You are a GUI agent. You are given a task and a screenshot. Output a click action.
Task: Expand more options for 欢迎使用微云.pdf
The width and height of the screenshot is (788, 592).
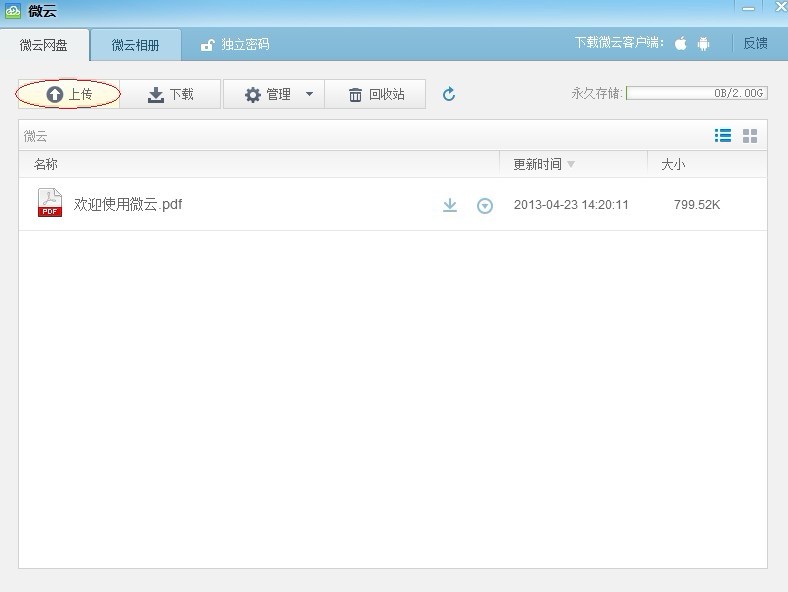(x=485, y=206)
